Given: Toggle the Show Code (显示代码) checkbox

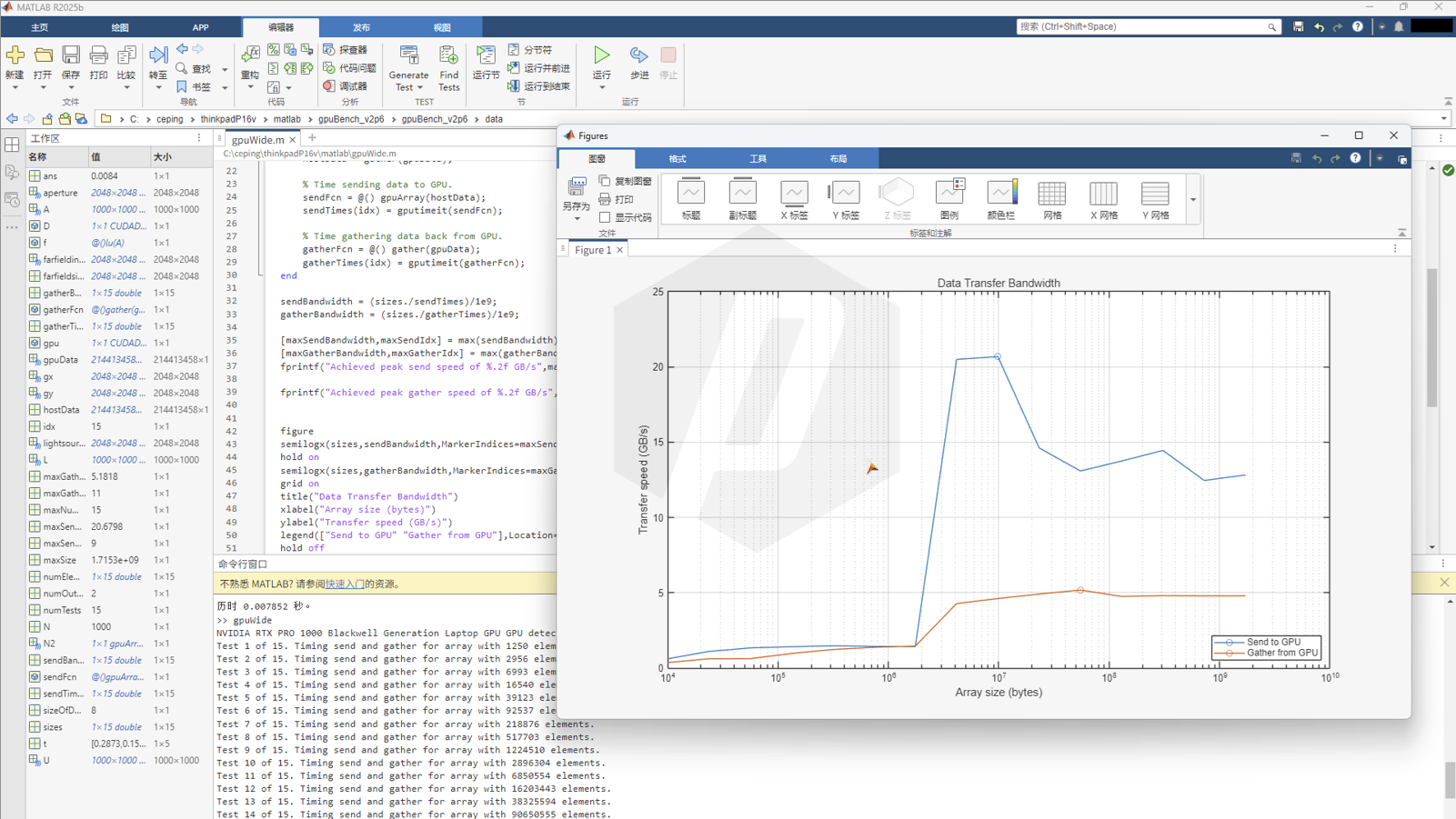Looking at the screenshot, I should pyautogui.click(x=605, y=218).
